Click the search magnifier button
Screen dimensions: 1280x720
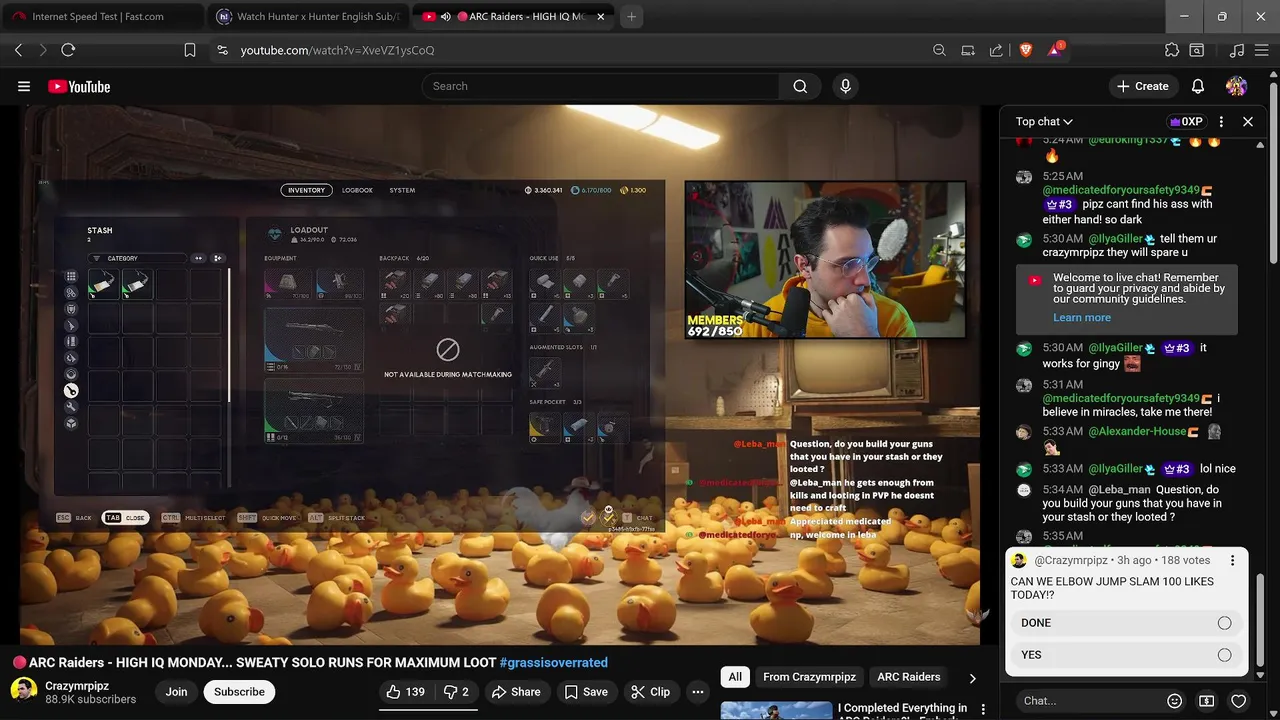[800, 86]
